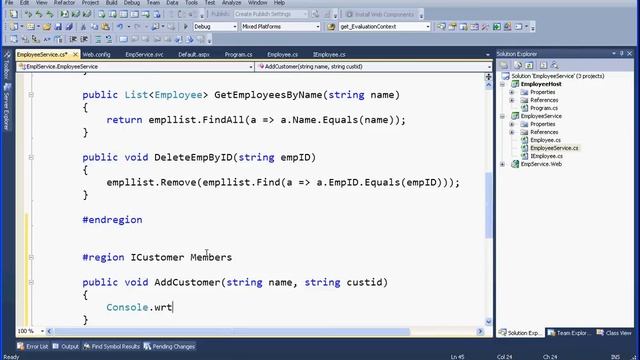Click the Increase Indent icon
The height and width of the screenshot is (360, 640).
coord(84,39)
